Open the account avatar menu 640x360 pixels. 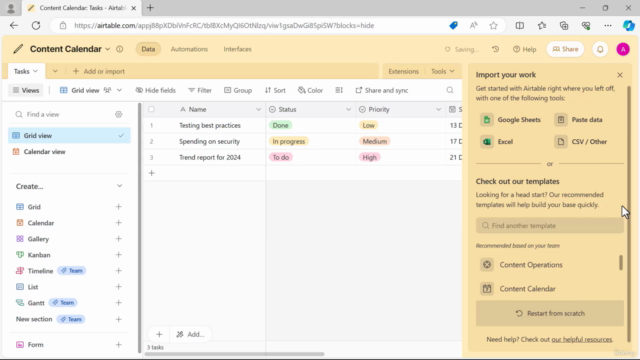[623, 49]
